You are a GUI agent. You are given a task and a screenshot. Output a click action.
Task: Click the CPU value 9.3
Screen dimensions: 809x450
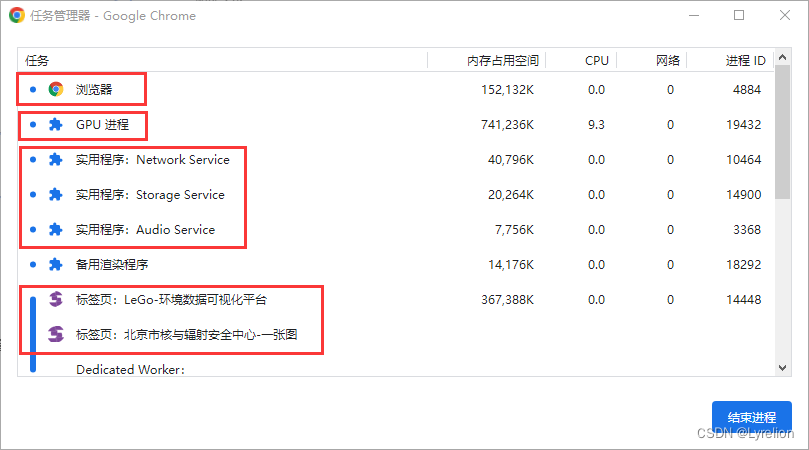point(596,125)
